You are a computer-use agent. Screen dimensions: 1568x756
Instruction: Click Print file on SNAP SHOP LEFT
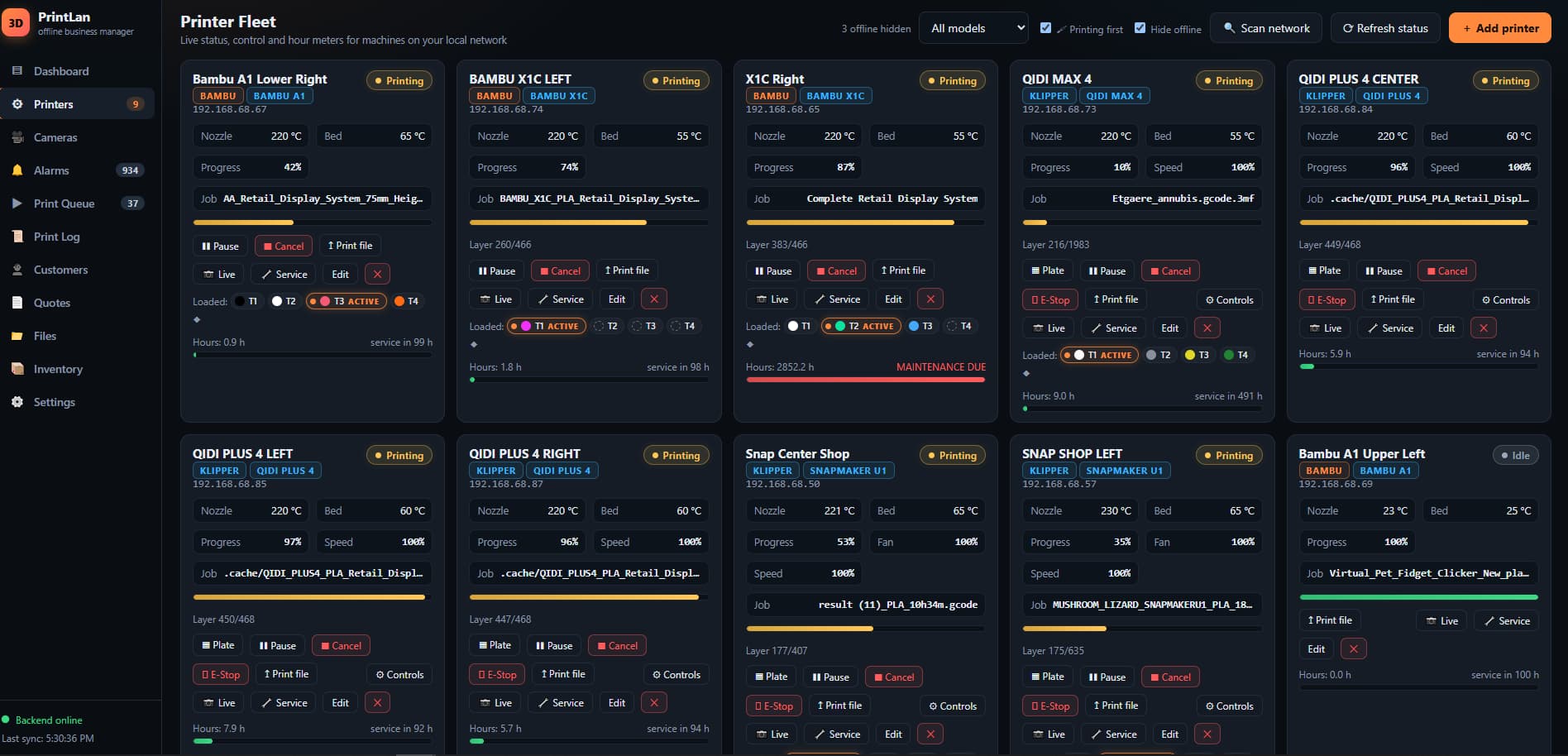point(1115,706)
